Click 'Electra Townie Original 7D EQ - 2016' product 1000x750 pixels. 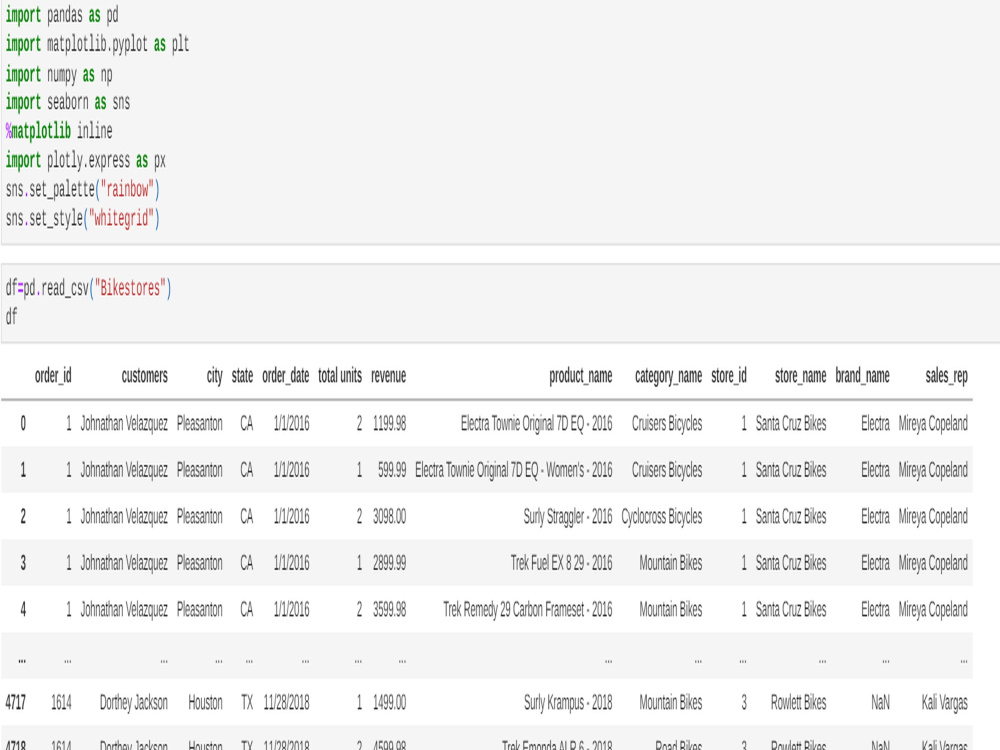coord(536,423)
